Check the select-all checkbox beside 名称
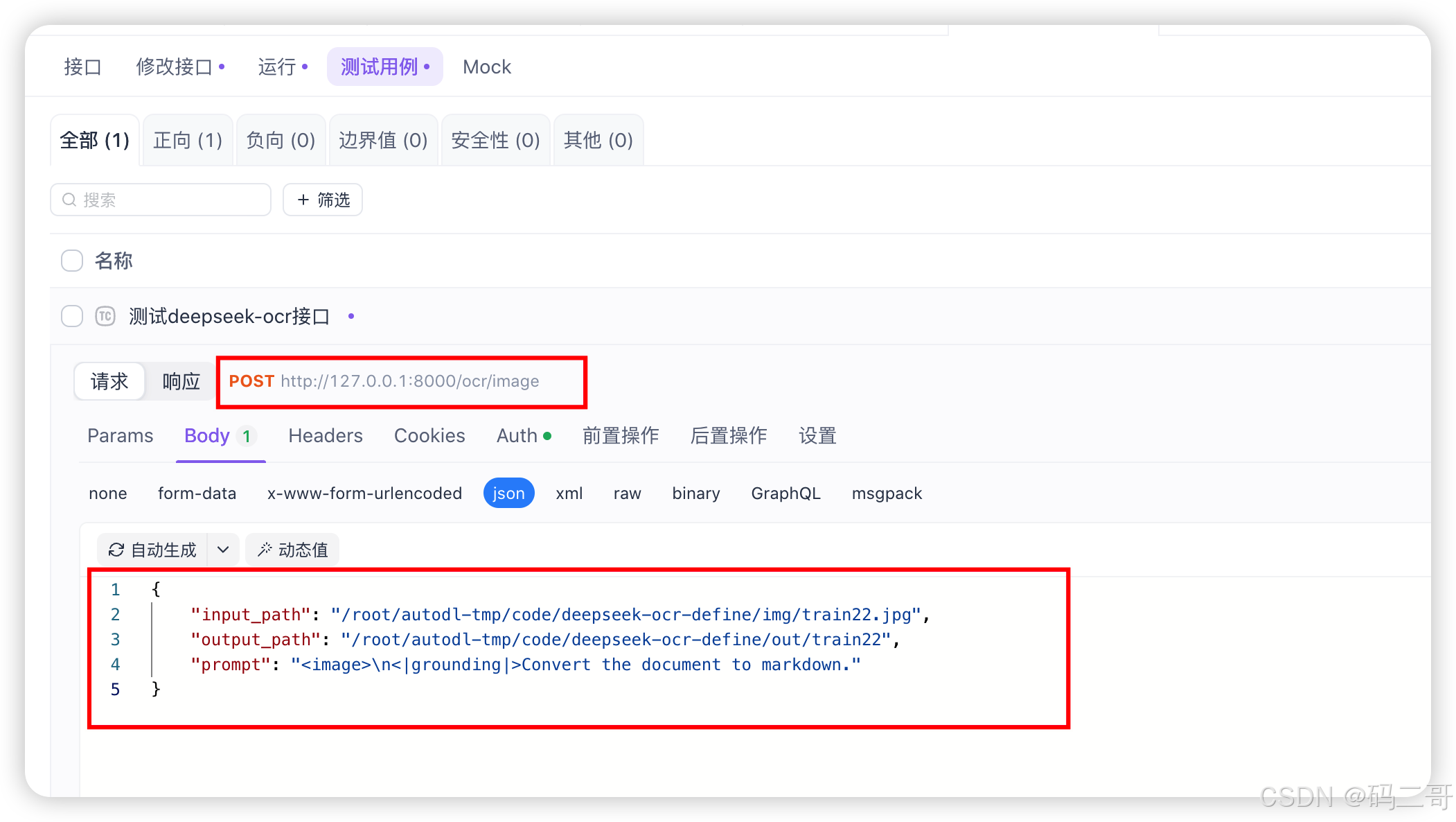This screenshot has height=822, width=1456. point(72,261)
